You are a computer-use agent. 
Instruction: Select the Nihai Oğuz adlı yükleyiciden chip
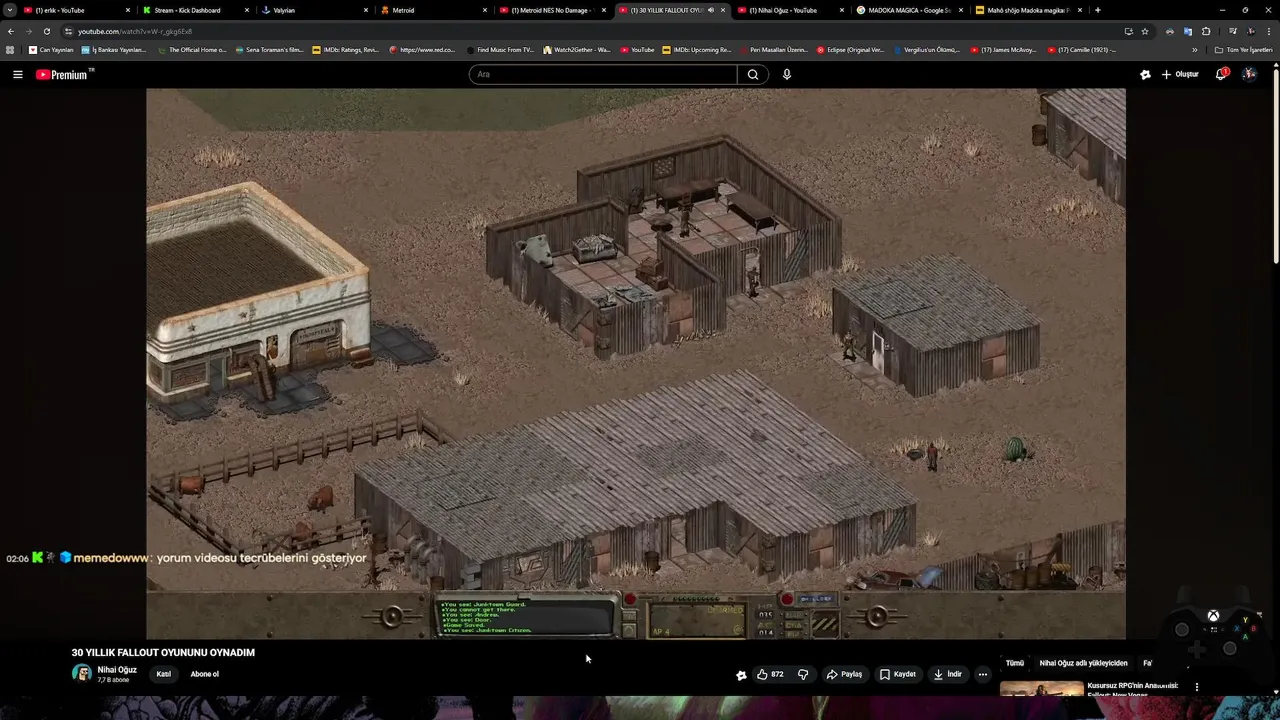tap(1083, 663)
